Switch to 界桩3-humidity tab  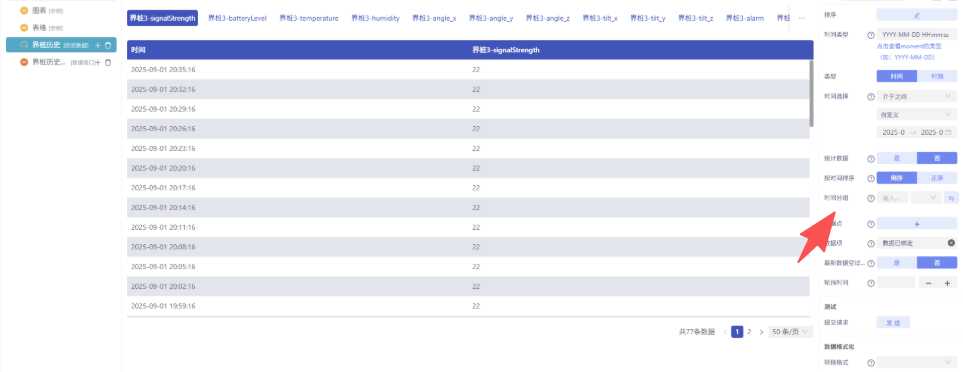click(x=375, y=18)
